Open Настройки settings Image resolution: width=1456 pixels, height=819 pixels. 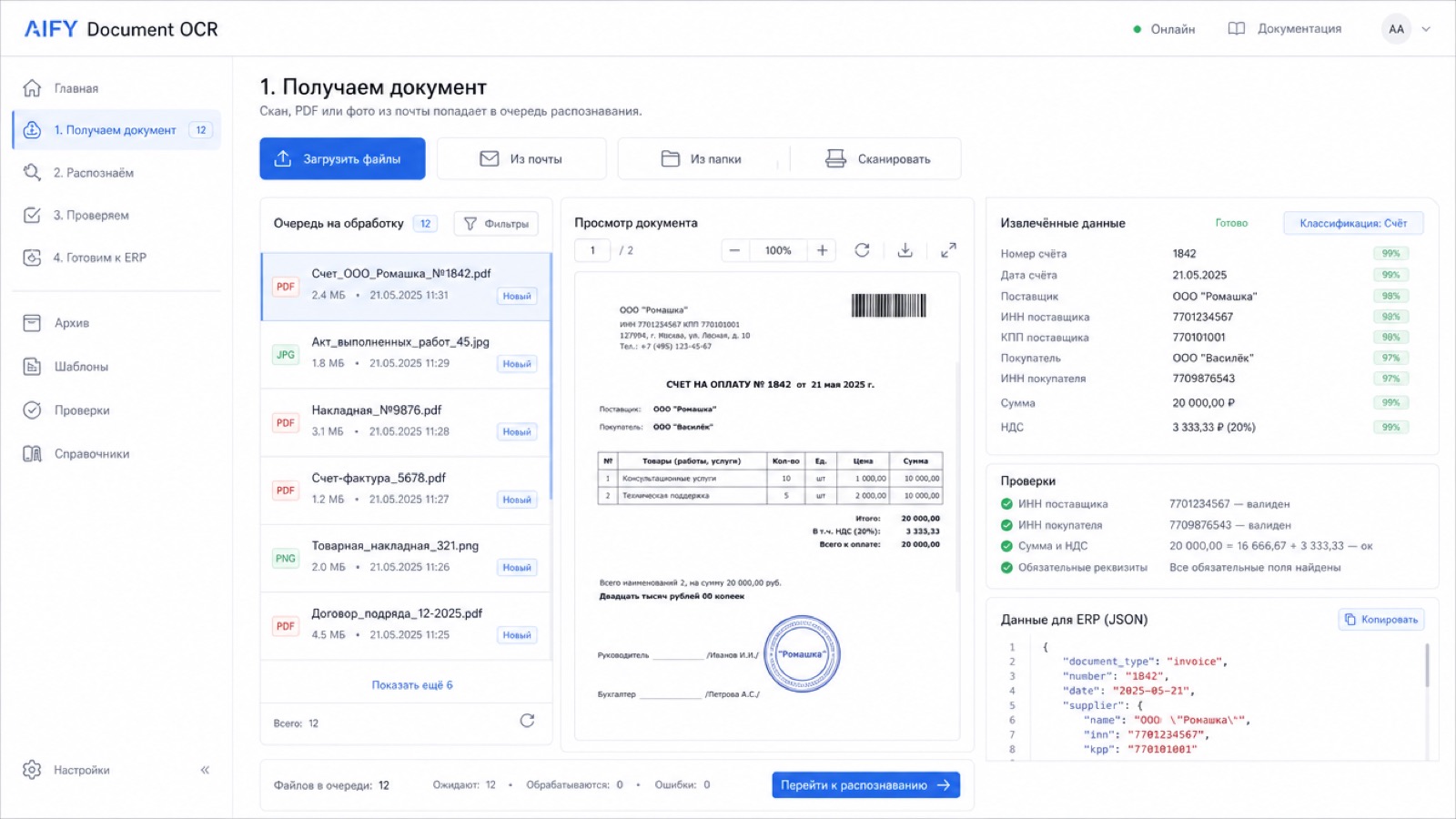(x=66, y=770)
